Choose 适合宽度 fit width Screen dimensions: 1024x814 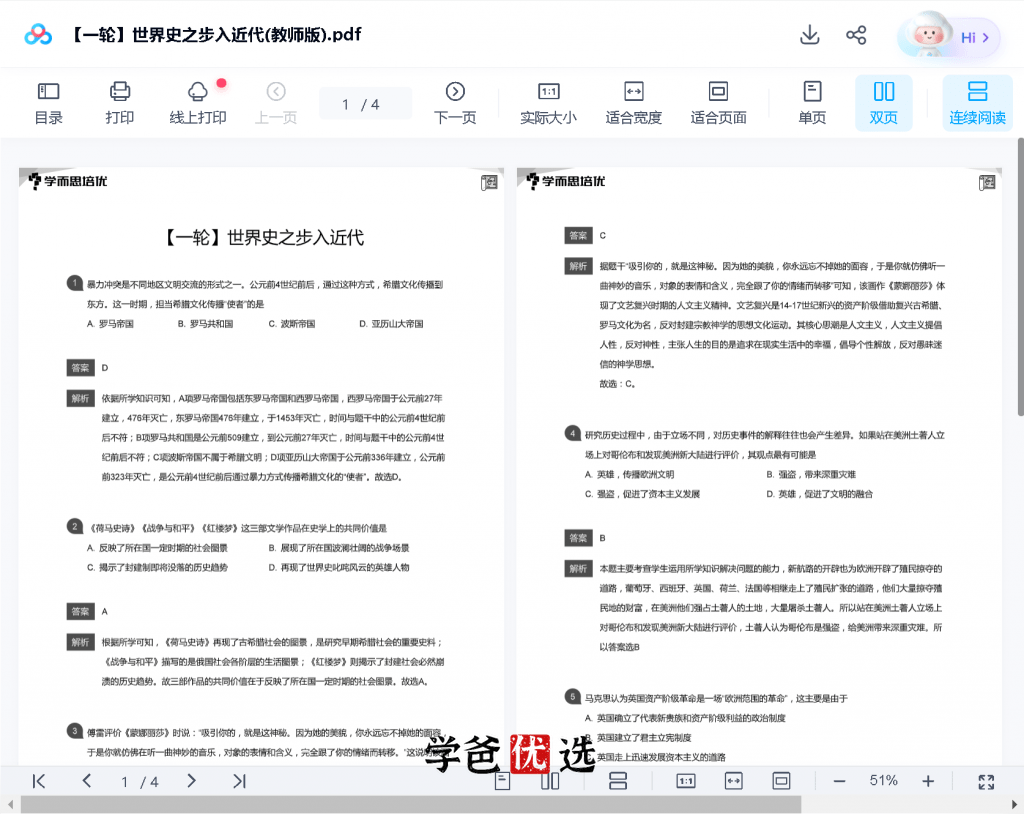pos(633,103)
